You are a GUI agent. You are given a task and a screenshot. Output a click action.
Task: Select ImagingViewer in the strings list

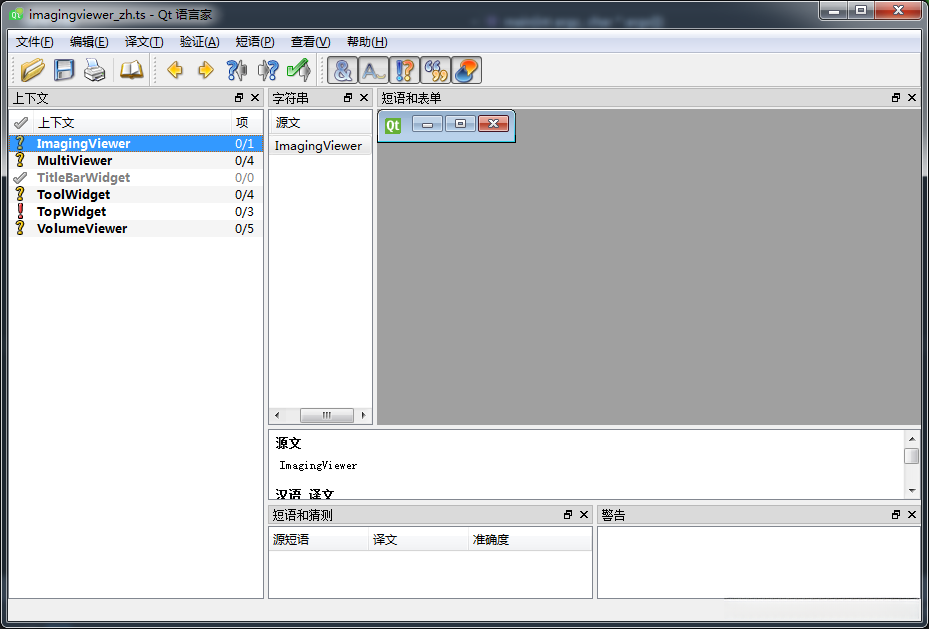coord(321,146)
